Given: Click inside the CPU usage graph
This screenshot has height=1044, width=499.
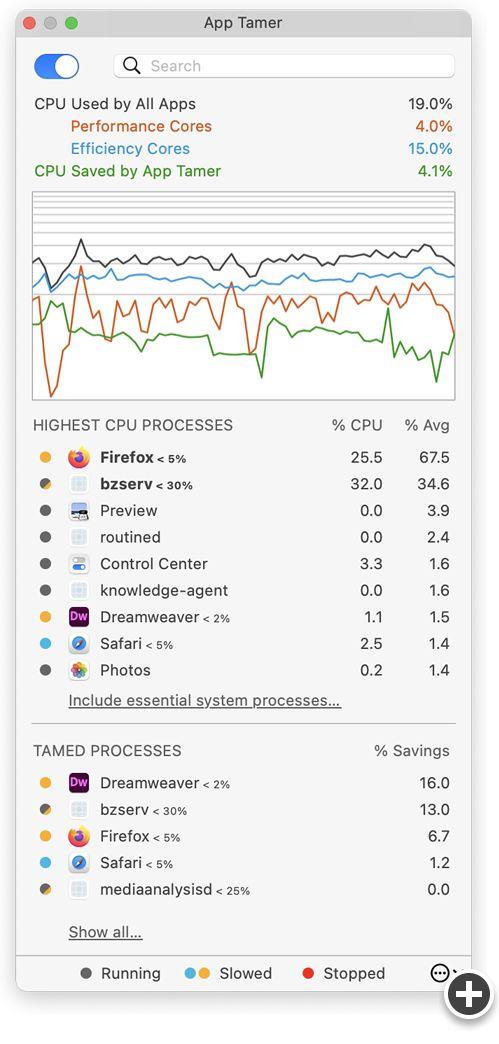Looking at the screenshot, I should [x=244, y=296].
